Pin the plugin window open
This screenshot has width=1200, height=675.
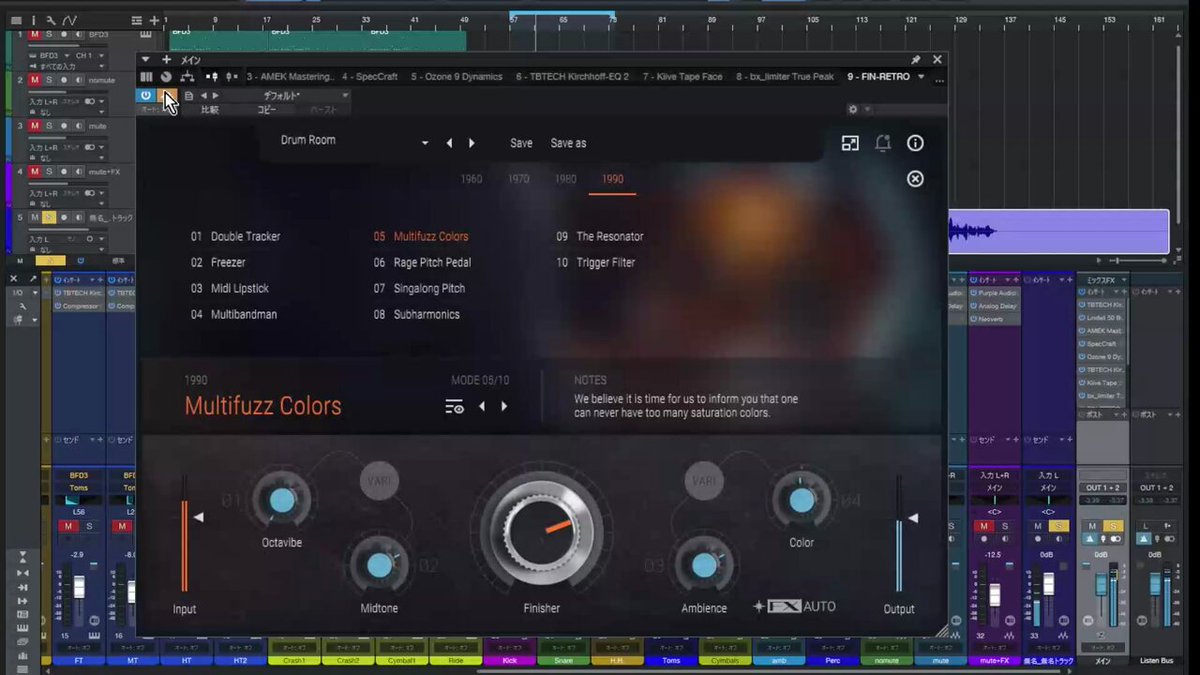(915, 60)
